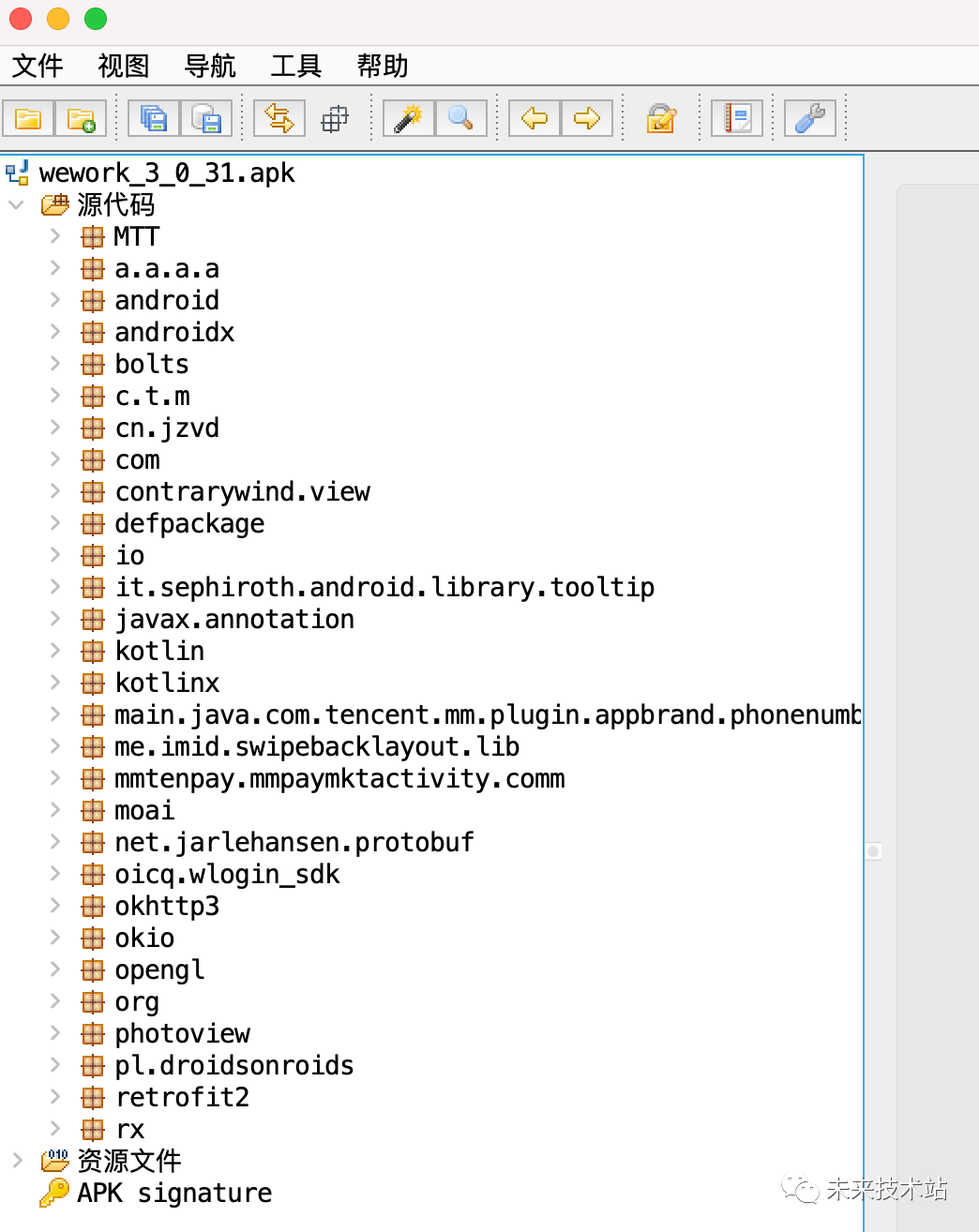Screen dimensions: 979x1232
Task: Select me.imid.swipebacklayout.lib package
Action: (317, 747)
